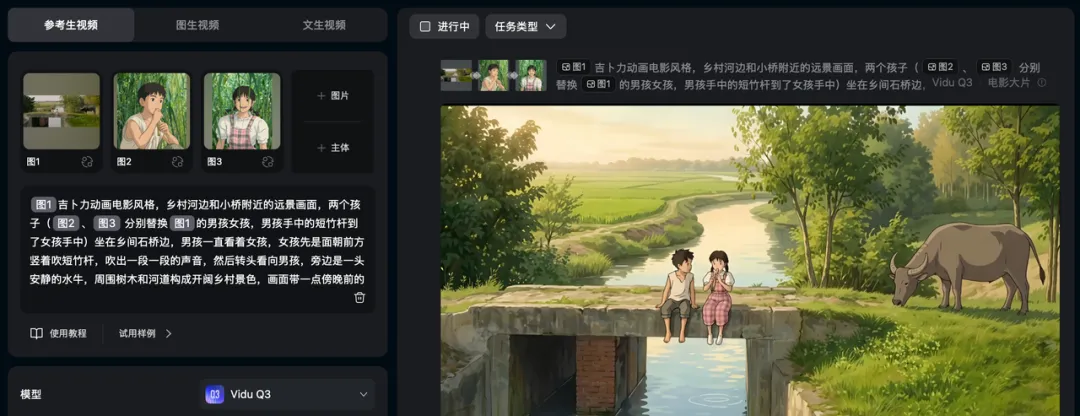The width and height of the screenshot is (1080, 416).
Task: Switch to the 图生视频 tab
Action: pyautogui.click(x=198, y=25)
